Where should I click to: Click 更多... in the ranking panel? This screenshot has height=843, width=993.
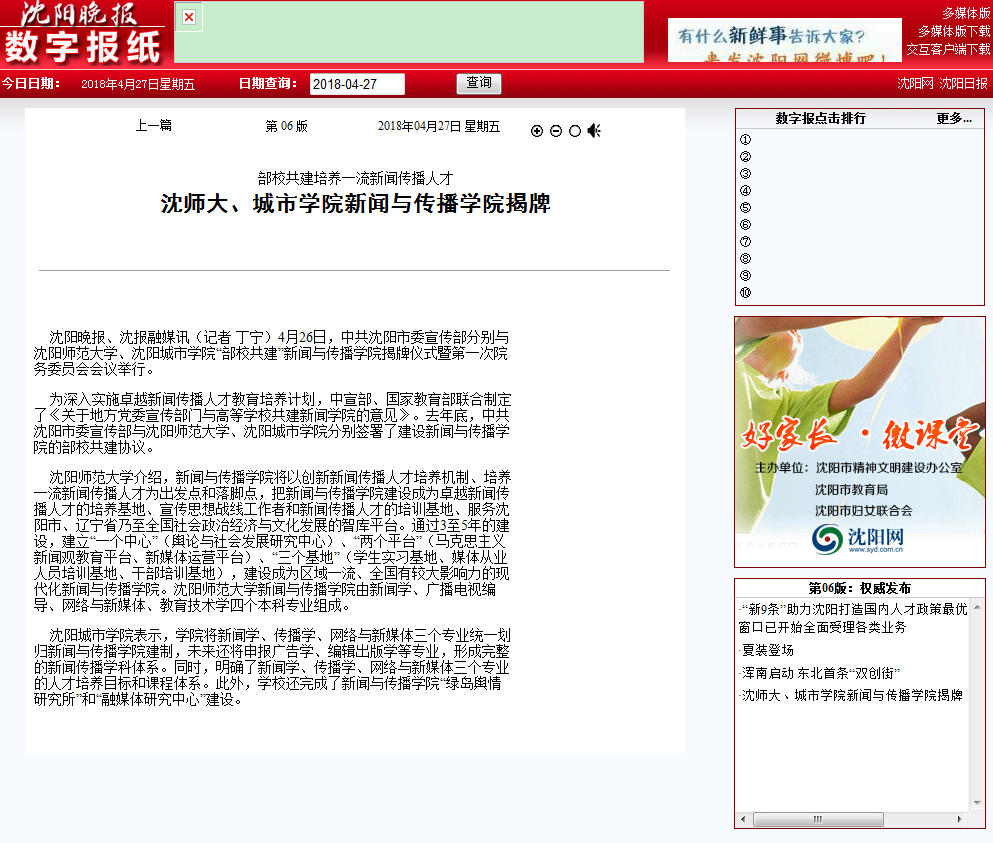pyautogui.click(x=954, y=118)
